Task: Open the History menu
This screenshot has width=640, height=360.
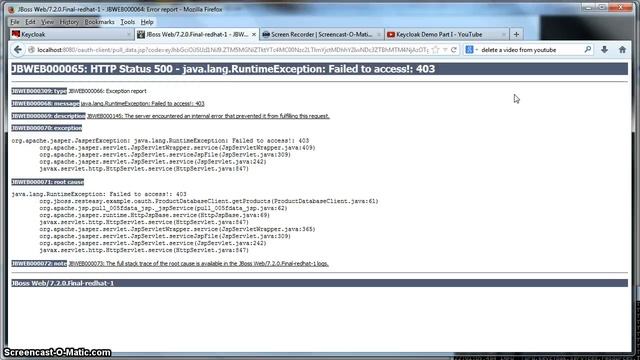Action: [x=69, y=22]
